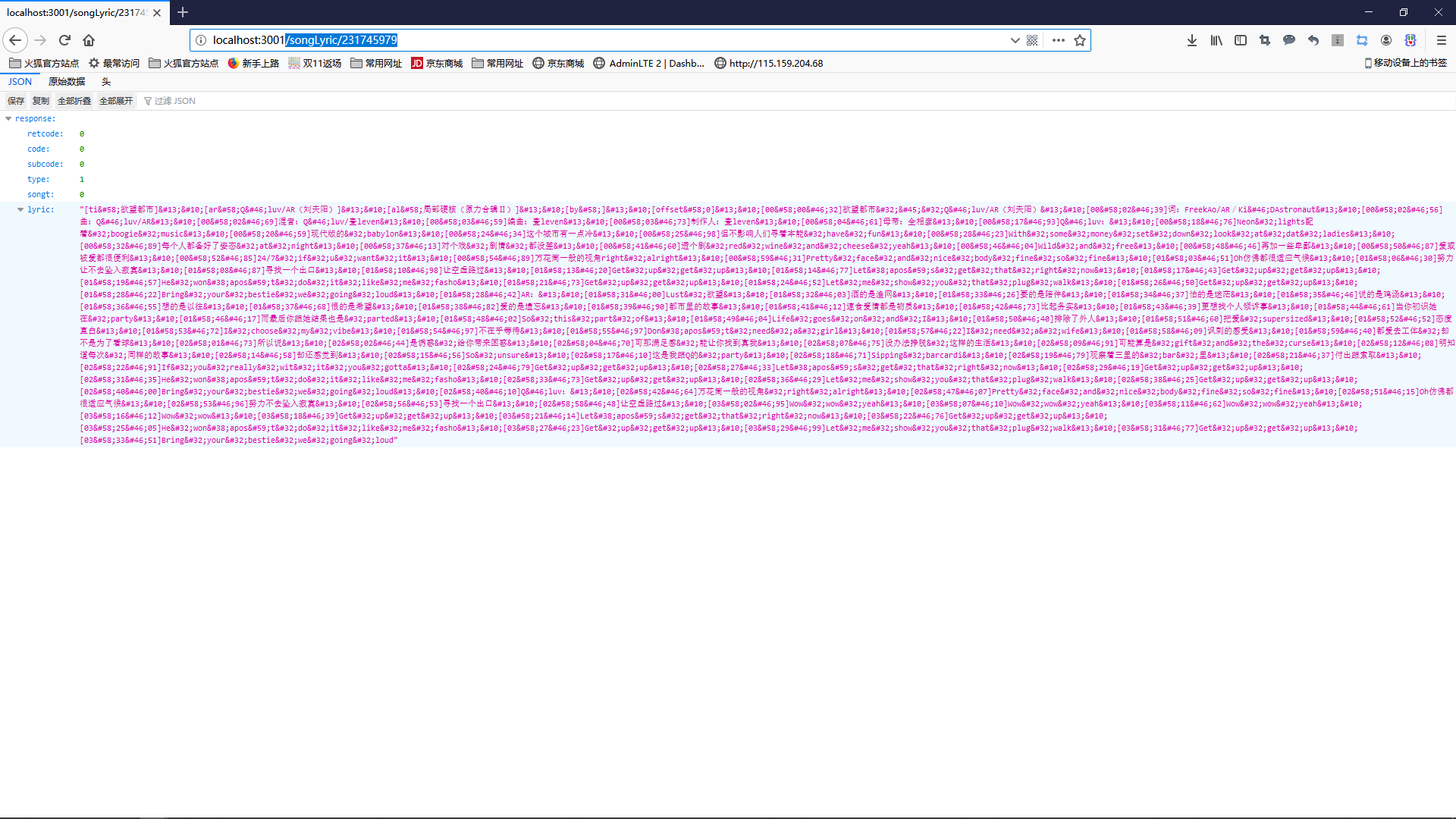Open address bar history dropdown arrow

point(1015,40)
